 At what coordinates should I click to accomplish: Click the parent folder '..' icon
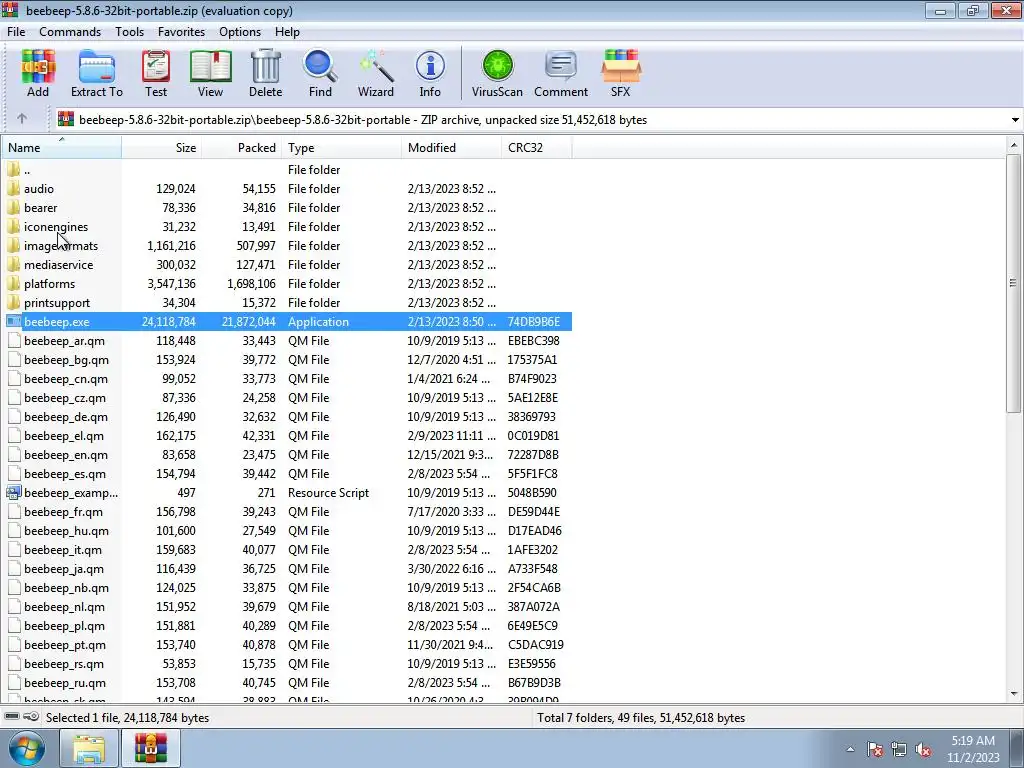click(14, 170)
